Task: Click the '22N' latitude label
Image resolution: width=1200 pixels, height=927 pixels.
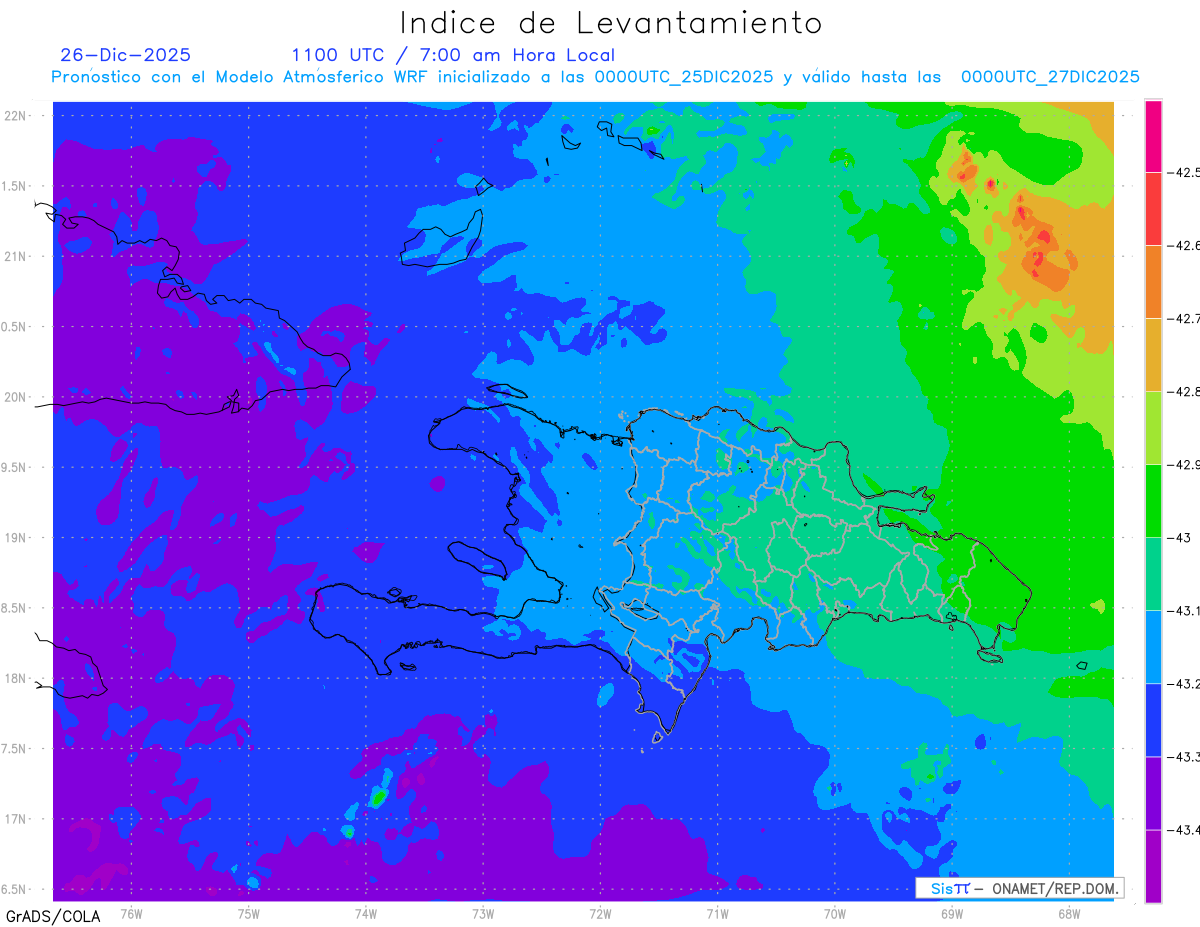Action: (x=16, y=115)
